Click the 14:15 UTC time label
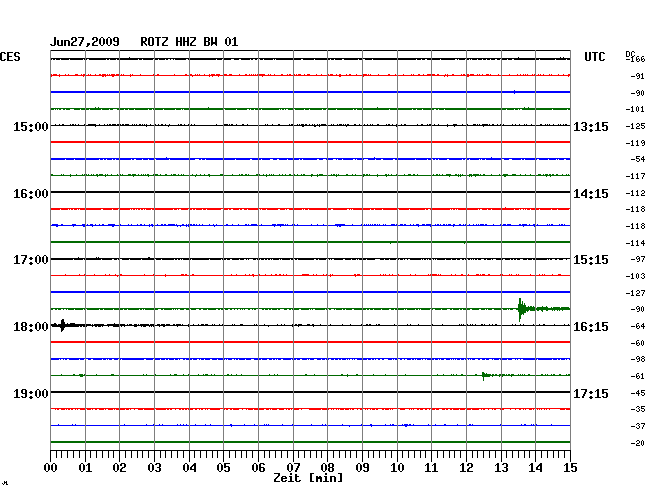The height and width of the screenshot is (494, 650). tap(591, 194)
